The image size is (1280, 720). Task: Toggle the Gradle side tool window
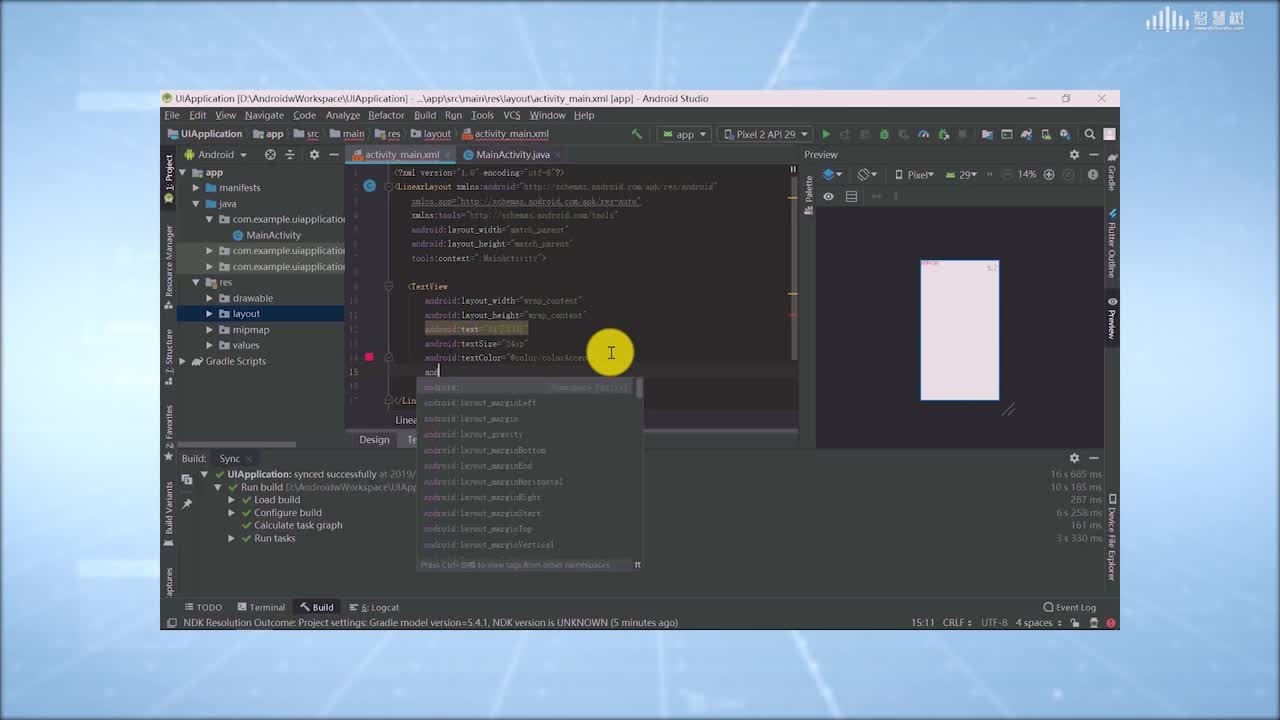pos(1111,172)
